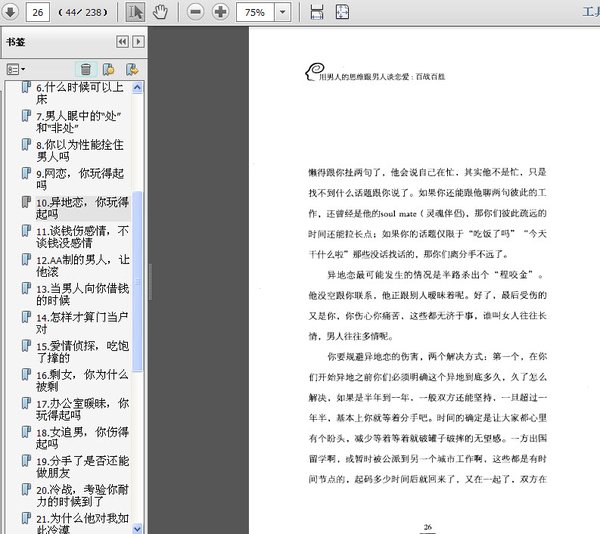Open bookmark 13.当男人向你借钱的时候

tap(82, 294)
